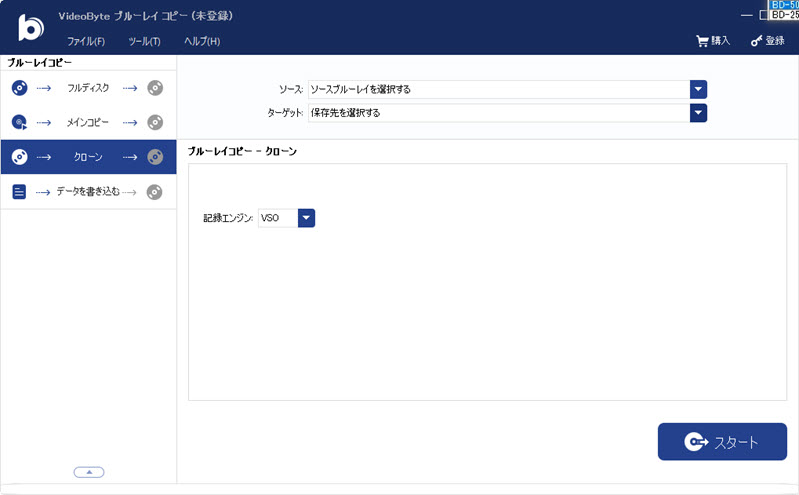Screen dimensions: 799x495
Task: Select the クローン copy mode
Action: coord(88,157)
